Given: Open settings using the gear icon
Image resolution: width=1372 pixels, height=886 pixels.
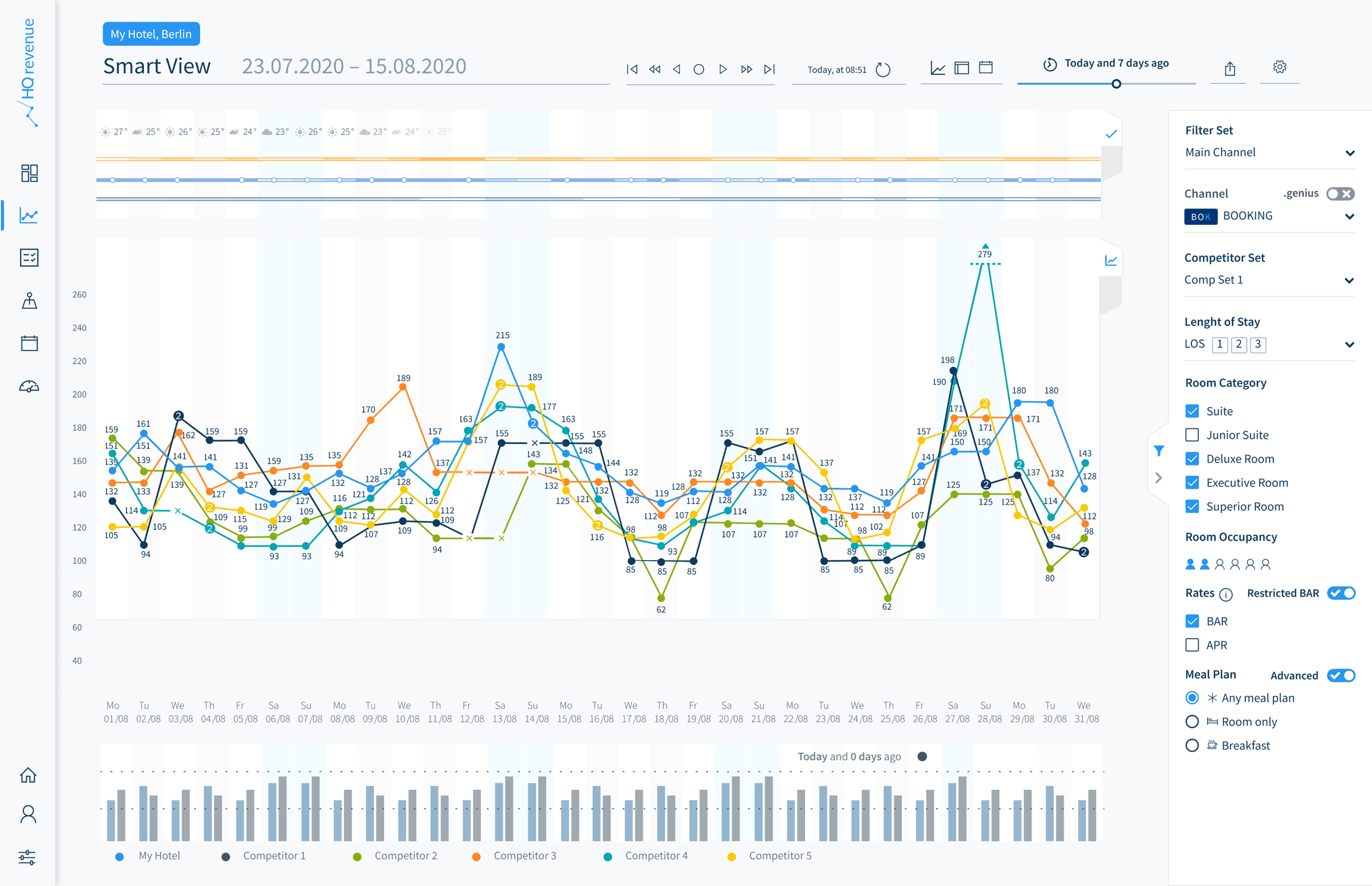Looking at the screenshot, I should tap(1279, 67).
